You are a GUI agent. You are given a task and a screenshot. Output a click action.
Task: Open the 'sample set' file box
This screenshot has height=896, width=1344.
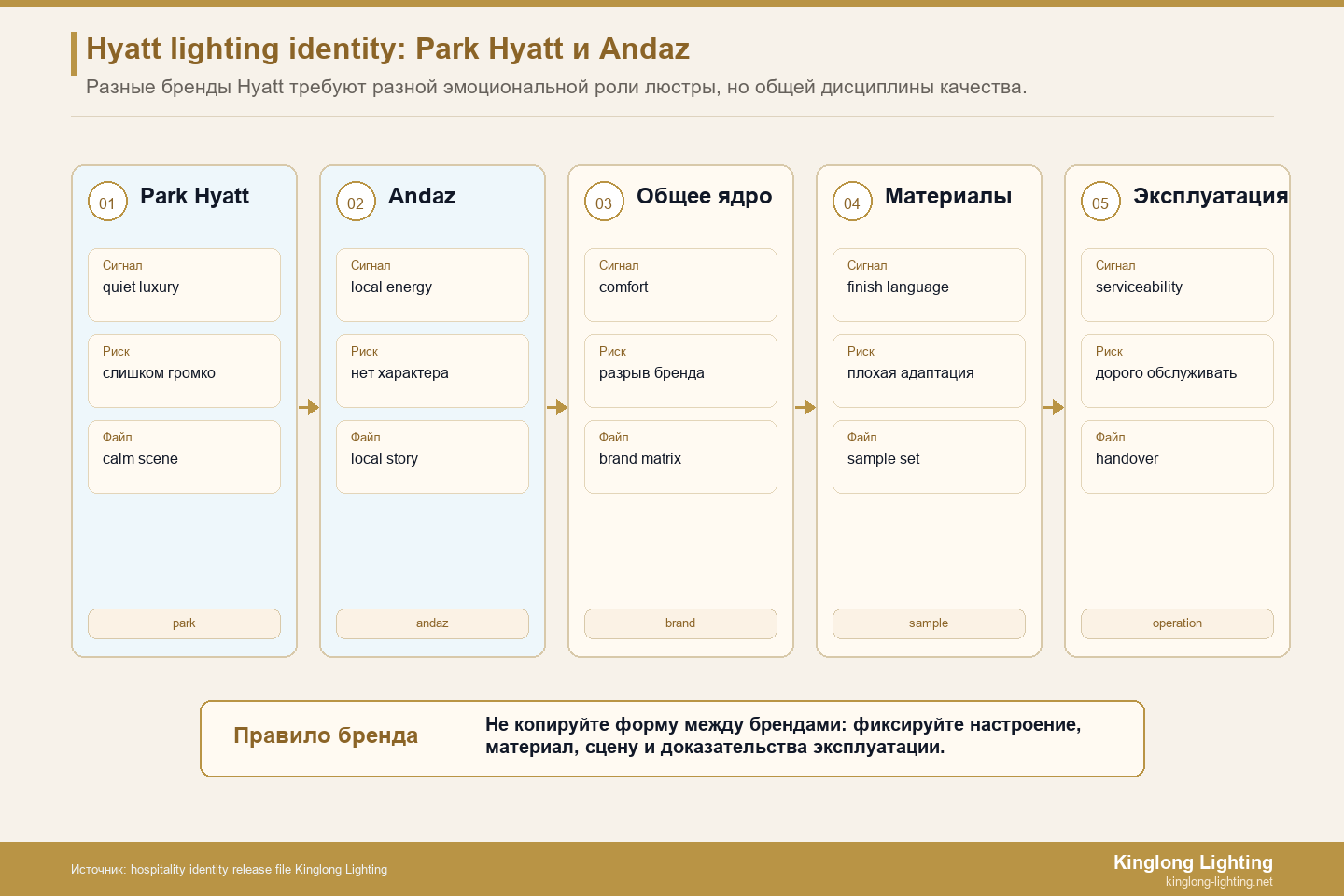tap(929, 456)
